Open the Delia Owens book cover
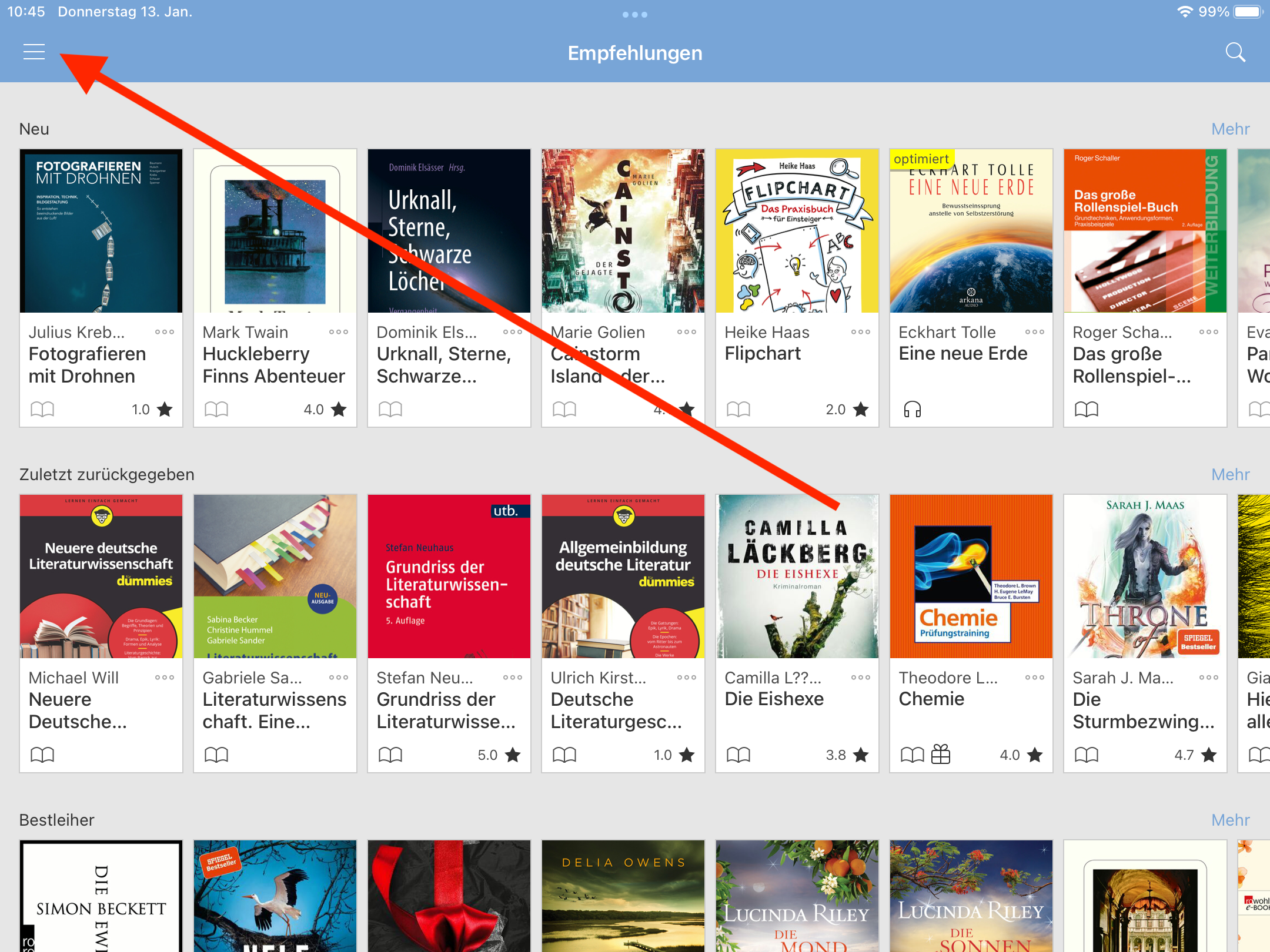This screenshot has width=1270, height=952. [623, 896]
